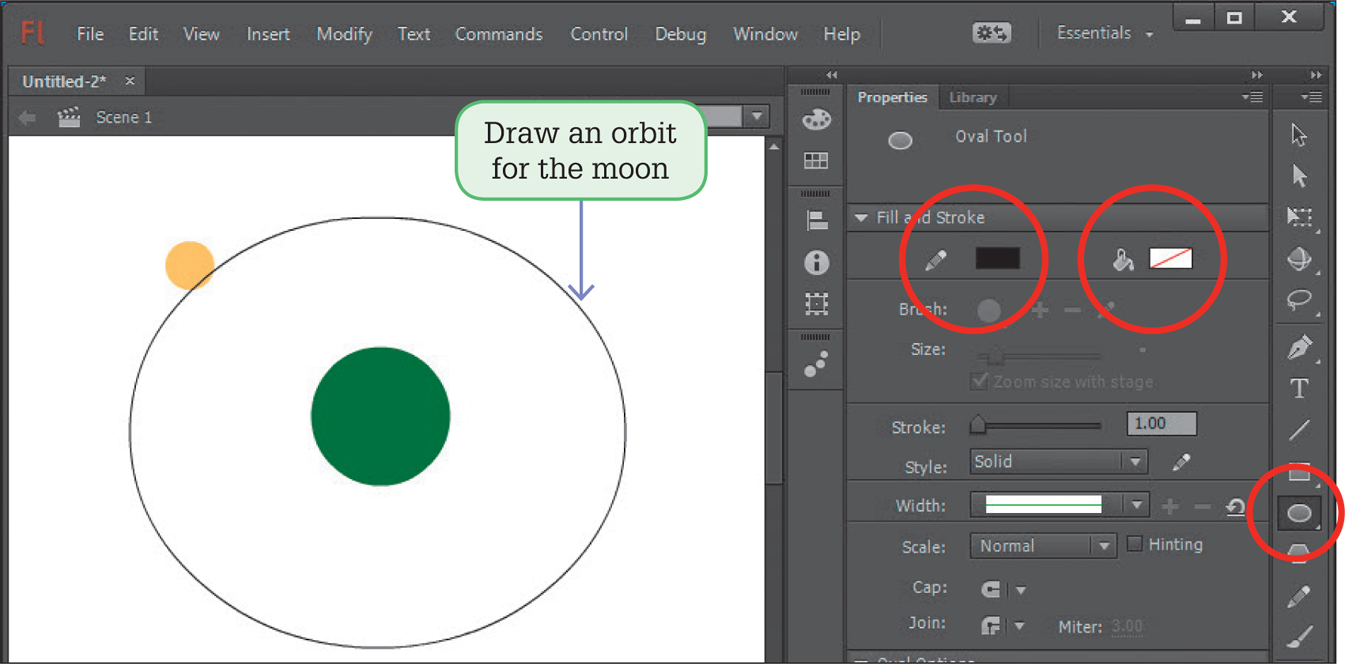Click the Stroke value field showing 1.00

(x=1161, y=424)
